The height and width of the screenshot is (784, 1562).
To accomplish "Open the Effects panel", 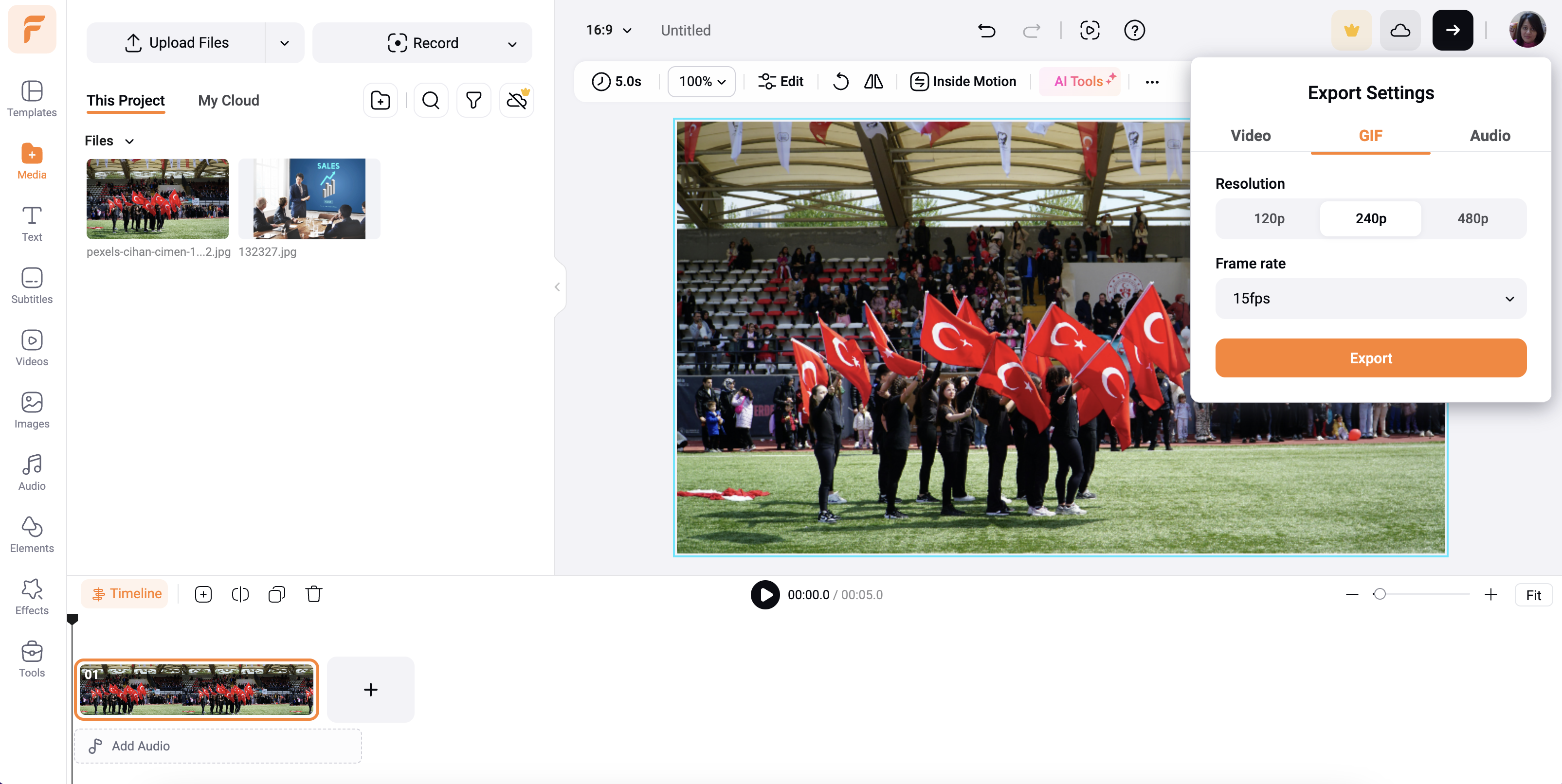I will coord(32,597).
